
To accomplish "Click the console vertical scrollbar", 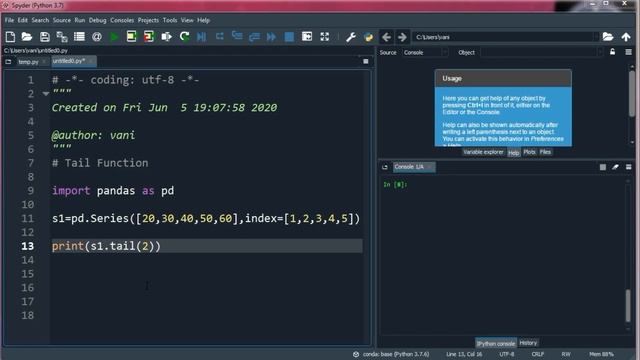I will pos(628,305).
